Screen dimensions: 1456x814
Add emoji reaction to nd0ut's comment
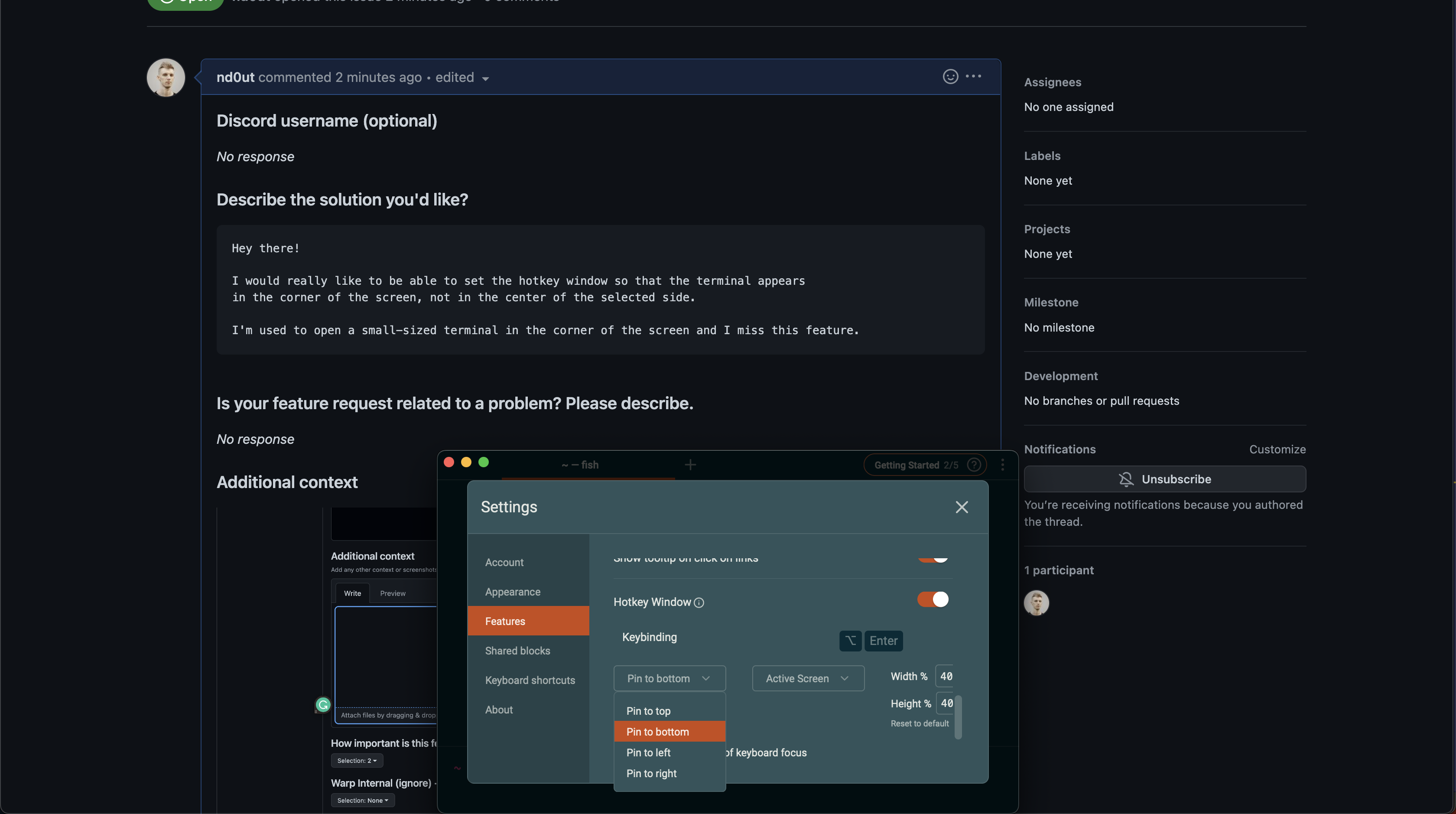pos(950,76)
